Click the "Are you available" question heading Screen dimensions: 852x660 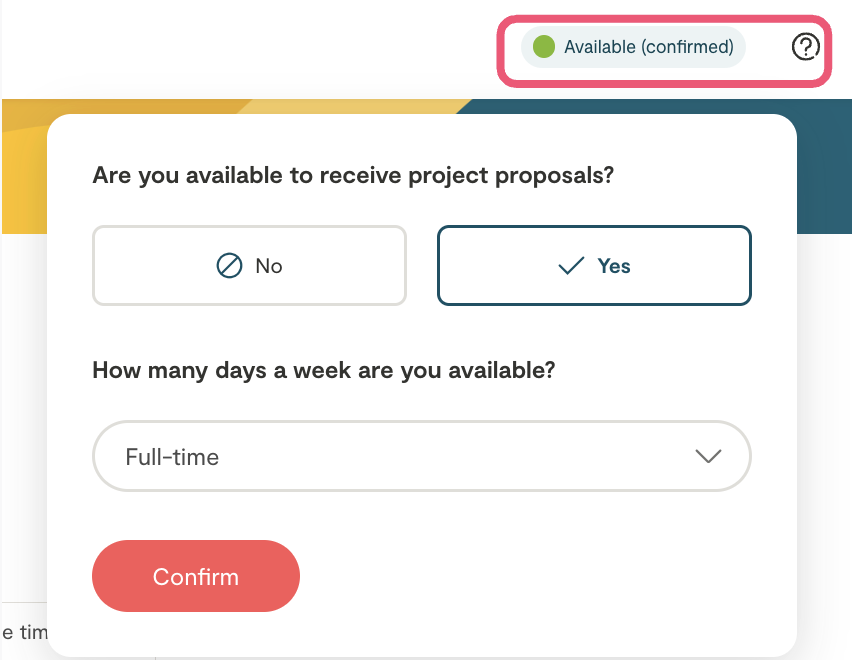pos(352,176)
